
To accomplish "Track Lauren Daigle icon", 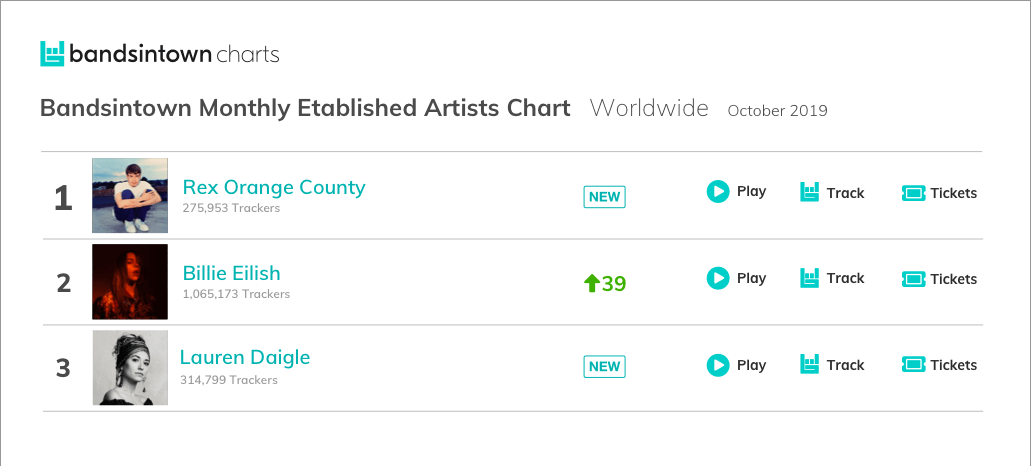I will 809,364.
